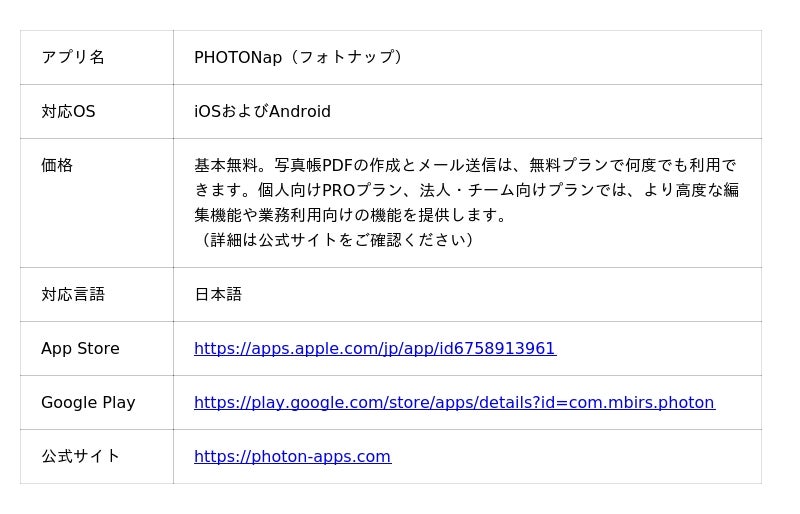Open the App Store apps.apple.com link

click(375, 349)
